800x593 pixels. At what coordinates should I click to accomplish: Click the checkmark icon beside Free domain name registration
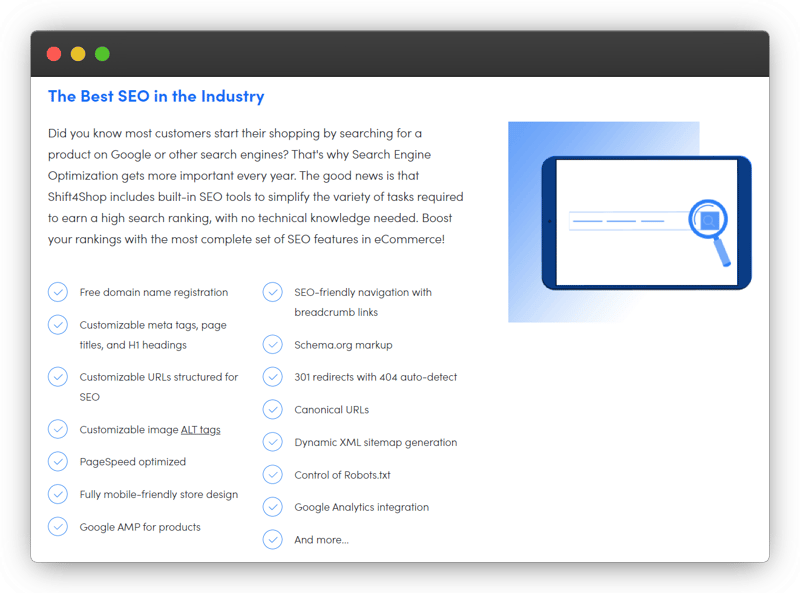click(58, 292)
